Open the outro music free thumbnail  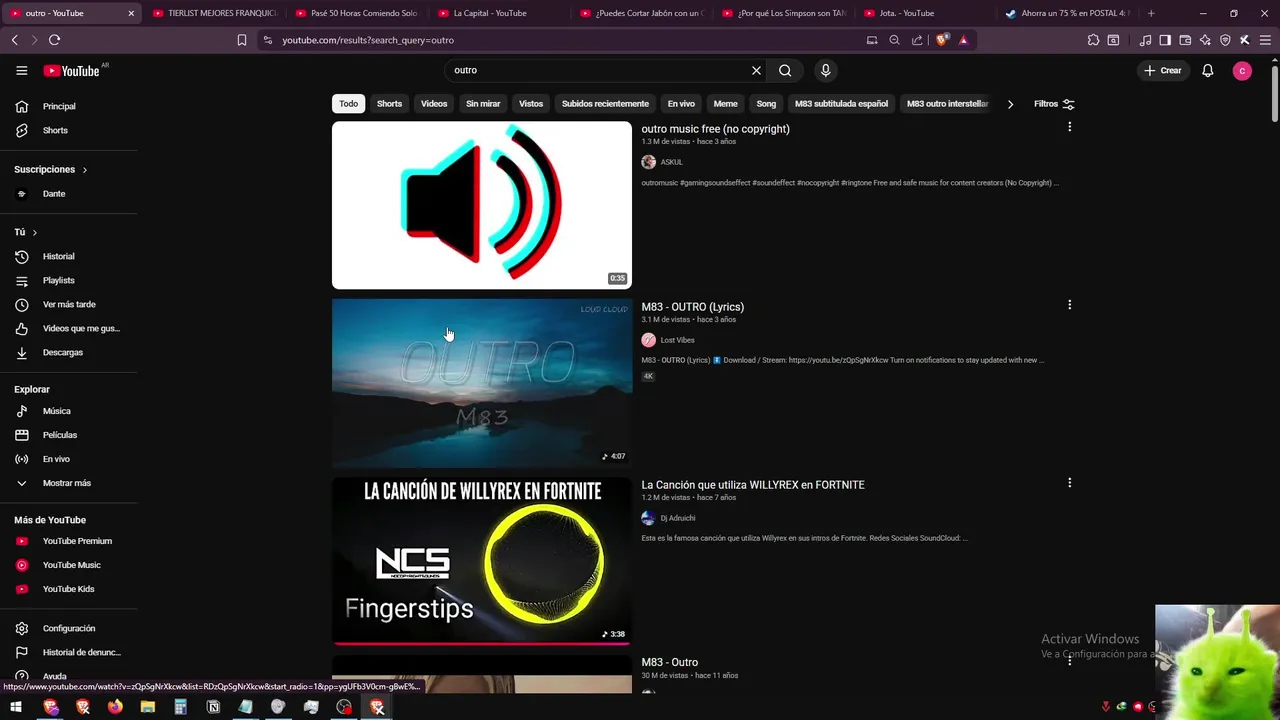click(482, 205)
